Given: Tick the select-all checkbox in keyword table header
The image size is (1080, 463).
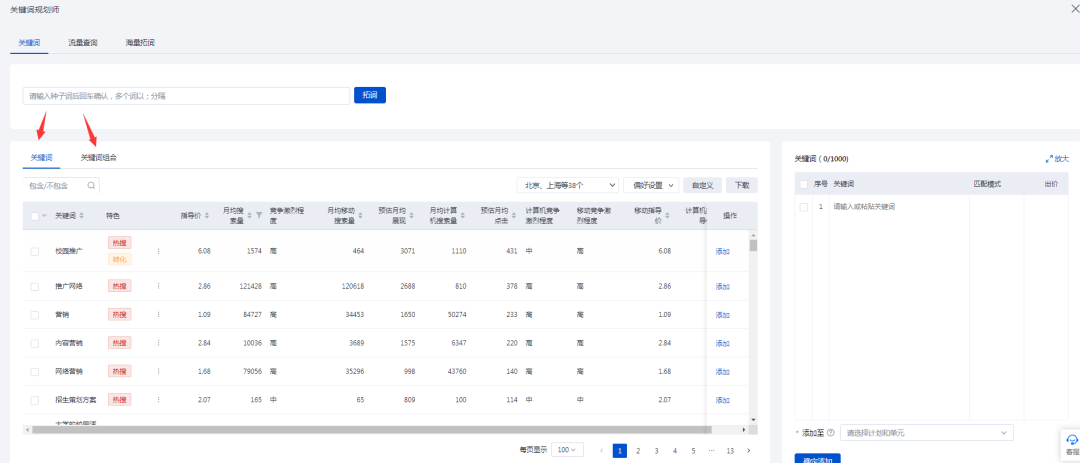Looking at the screenshot, I should point(35,215).
